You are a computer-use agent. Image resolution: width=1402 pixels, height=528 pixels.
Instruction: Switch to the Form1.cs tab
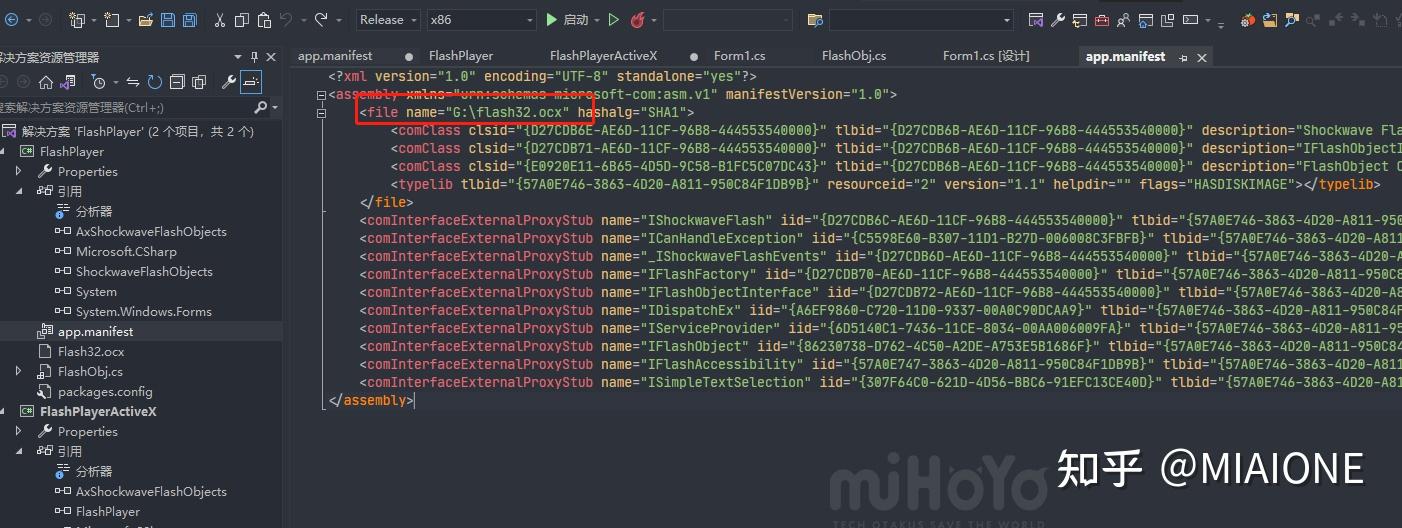click(739, 56)
